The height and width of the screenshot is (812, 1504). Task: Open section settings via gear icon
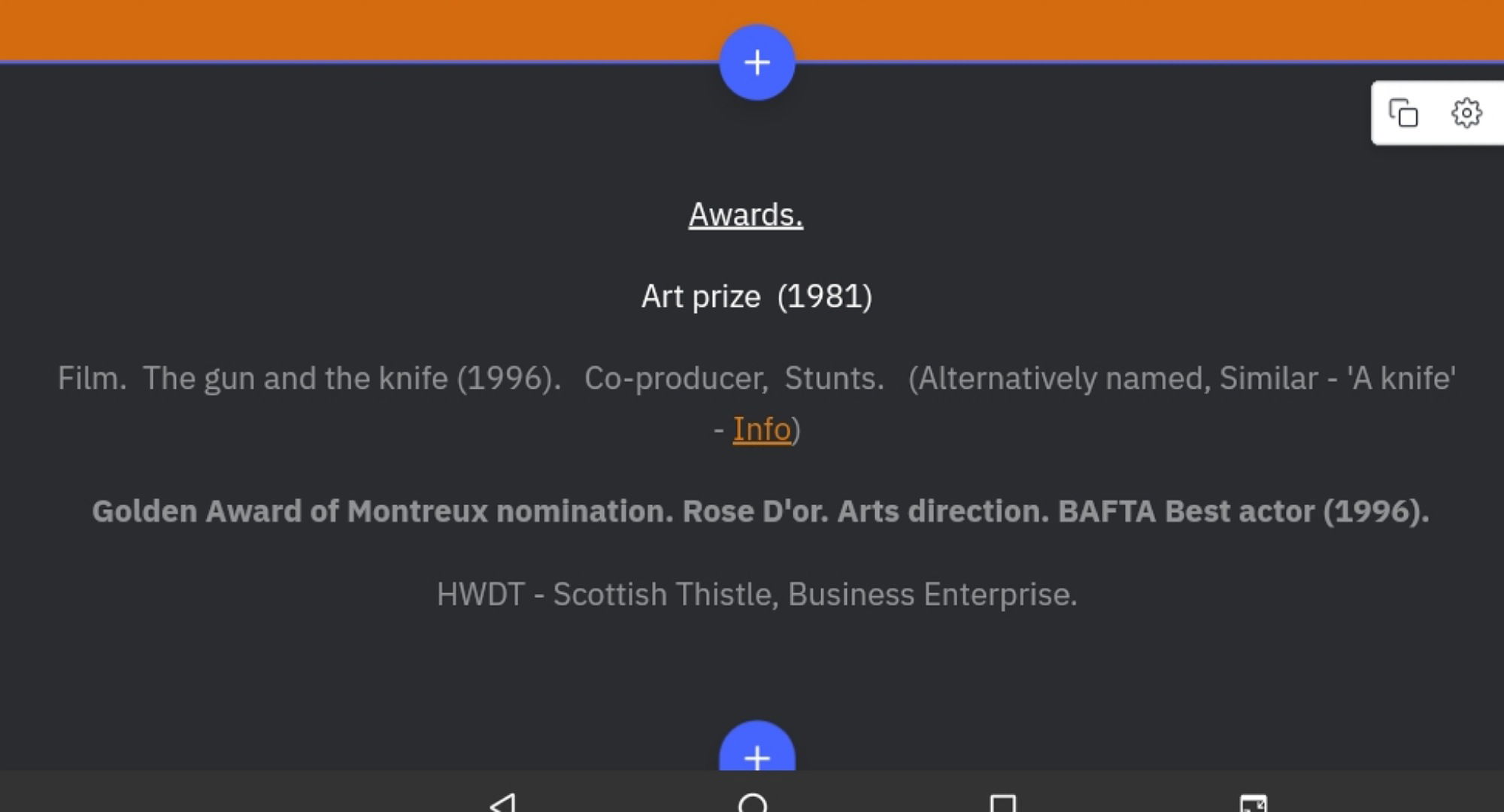click(x=1466, y=113)
